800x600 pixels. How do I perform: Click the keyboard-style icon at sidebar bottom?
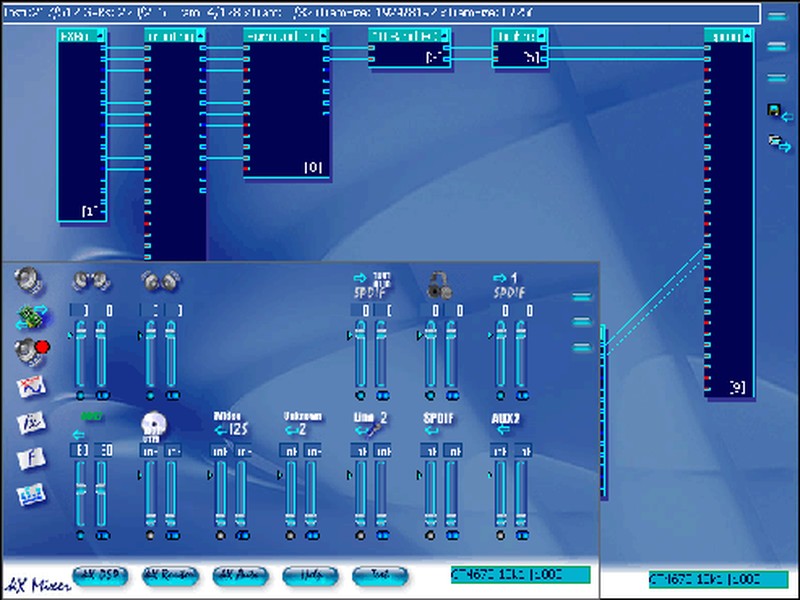[31, 494]
